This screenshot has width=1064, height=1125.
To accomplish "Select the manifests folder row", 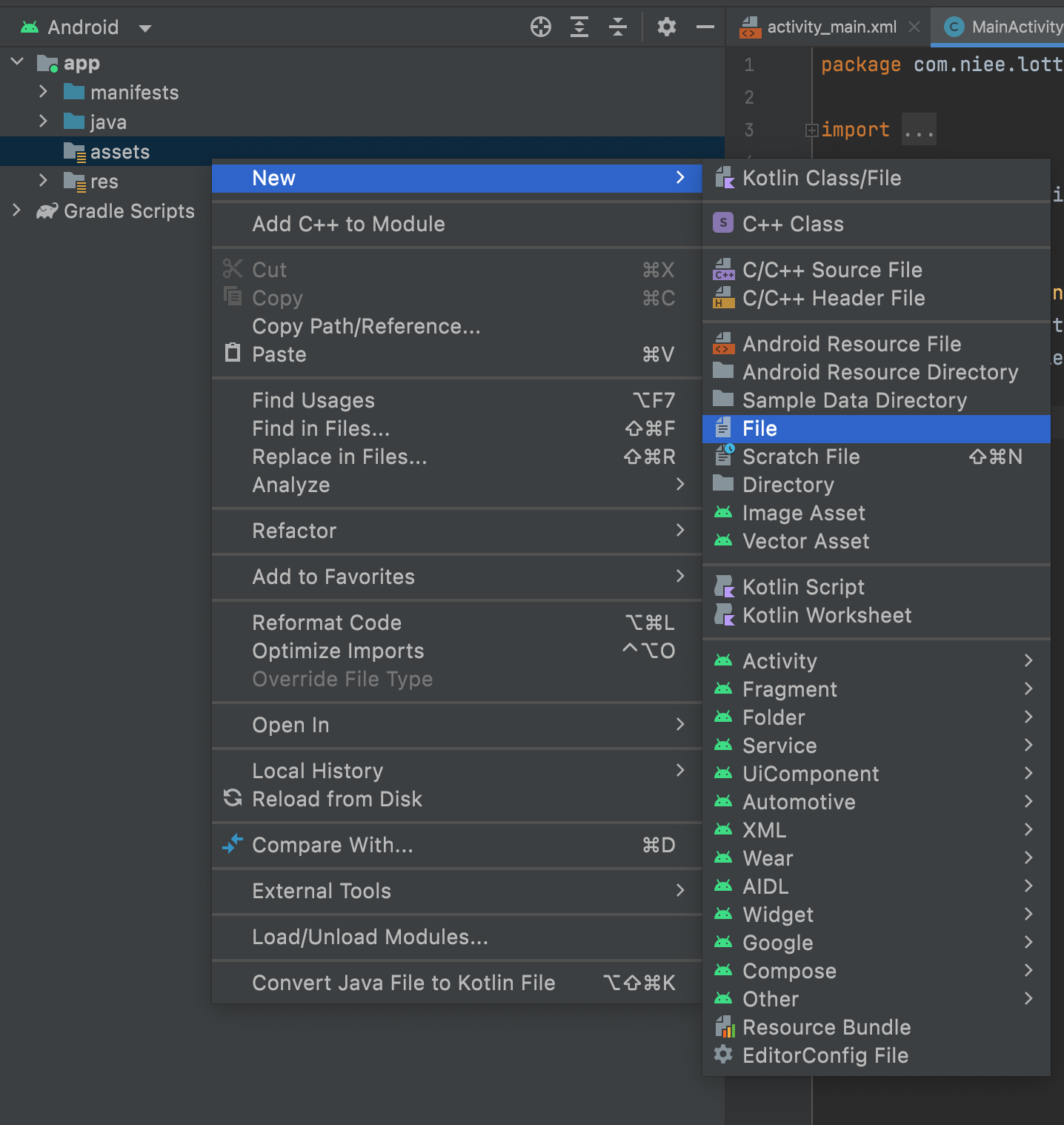I will (x=362, y=93).
